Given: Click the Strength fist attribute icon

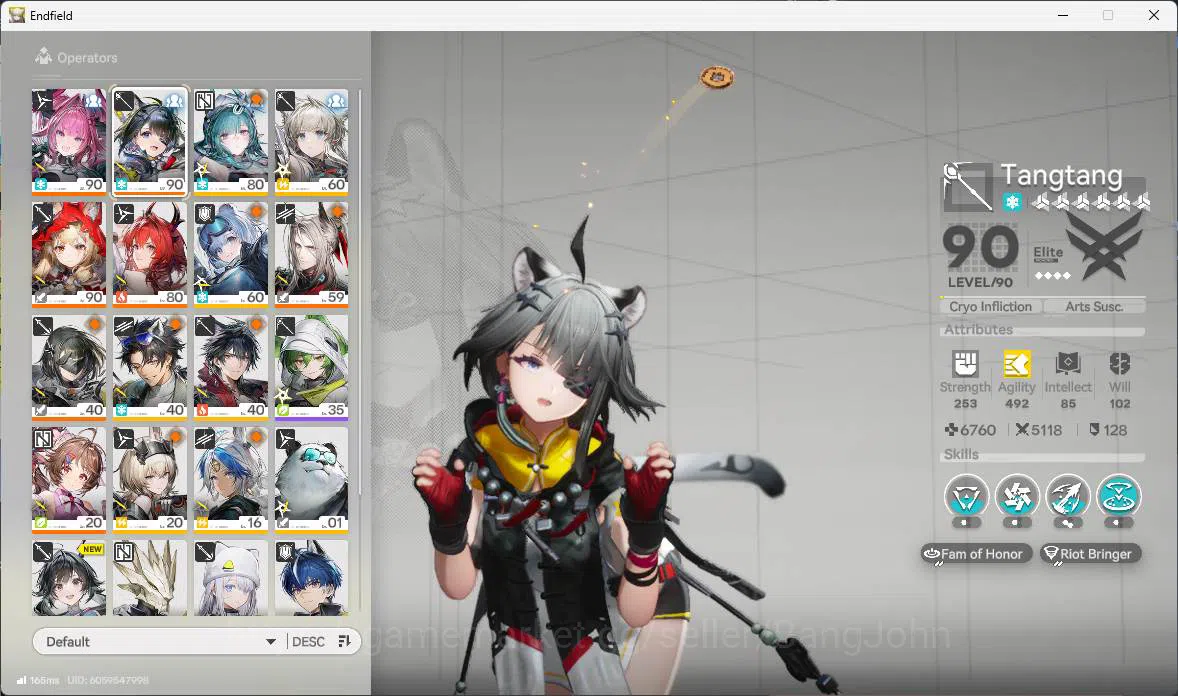Looking at the screenshot, I should point(965,365).
